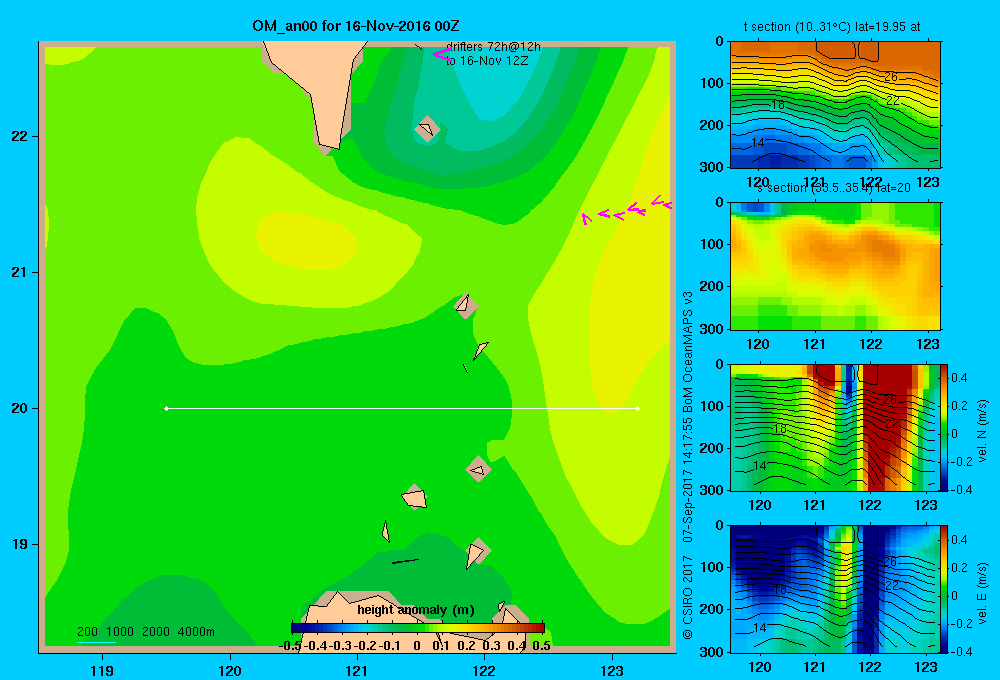Select the "t section (10..31°C) lat=19.95" title

(x=832, y=27)
